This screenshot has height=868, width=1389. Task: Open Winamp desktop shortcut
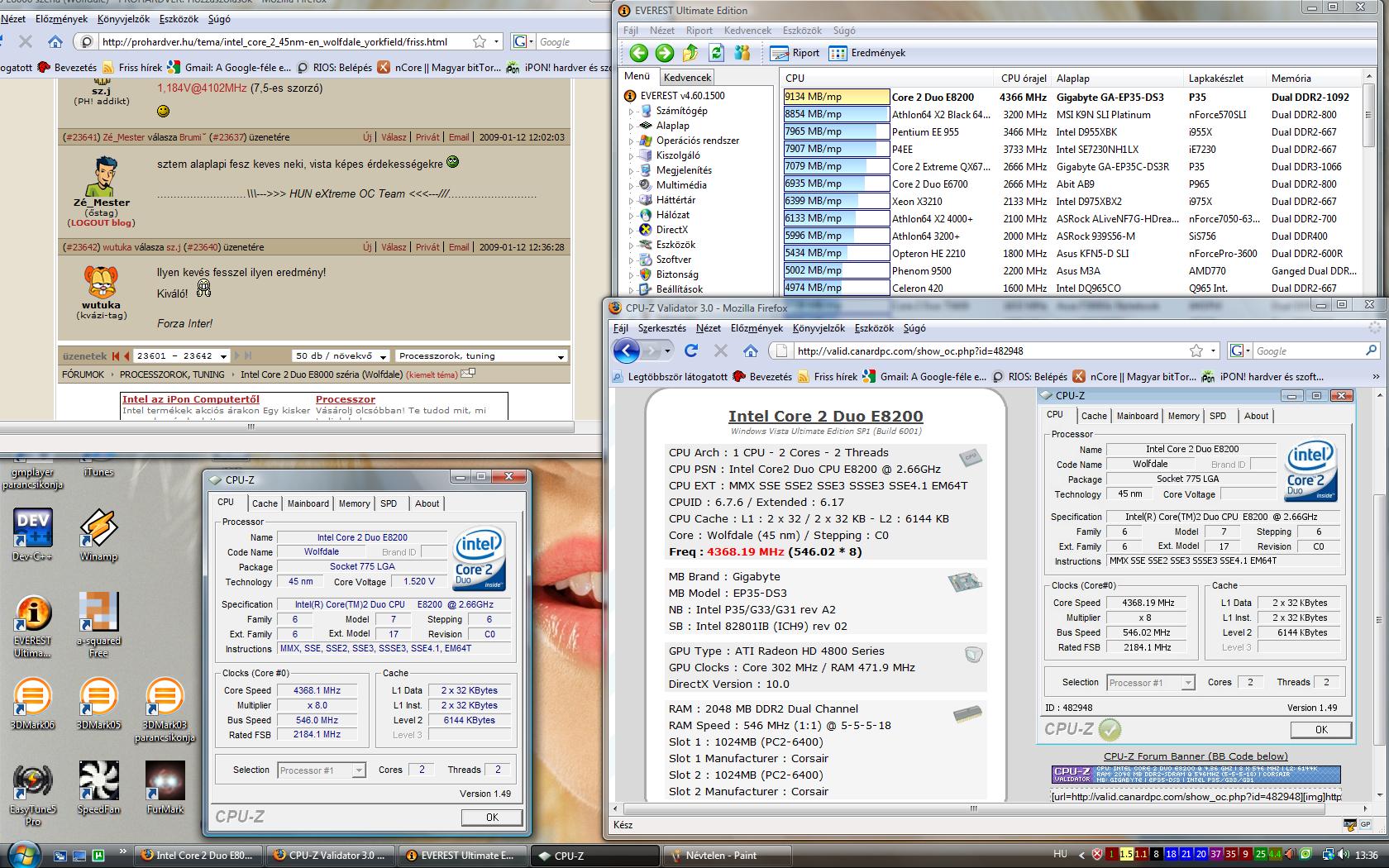98,536
